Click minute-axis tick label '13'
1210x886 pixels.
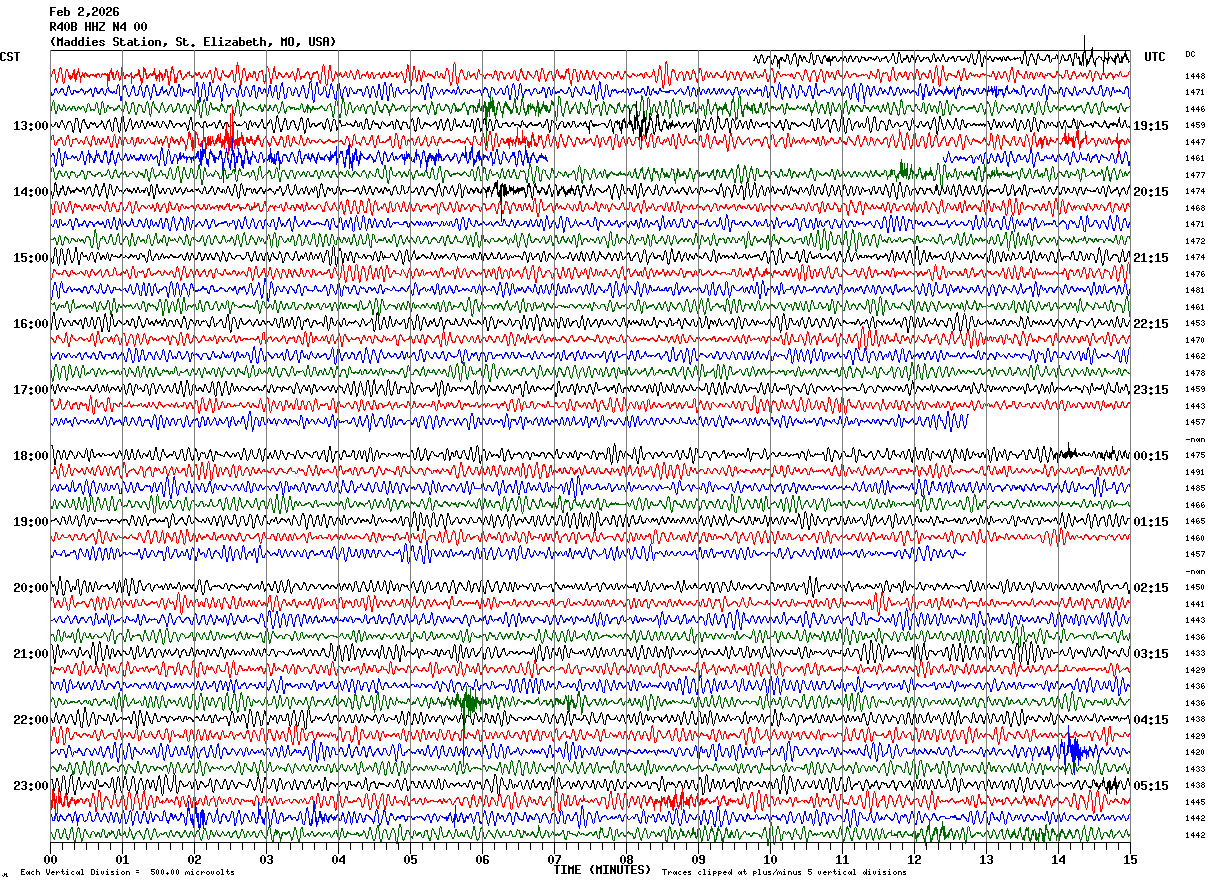(x=986, y=858)
